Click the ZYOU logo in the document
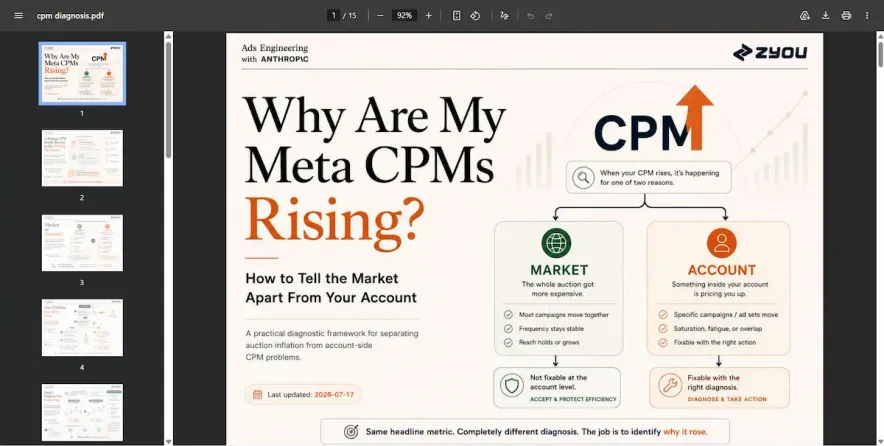 pos(770,52)
